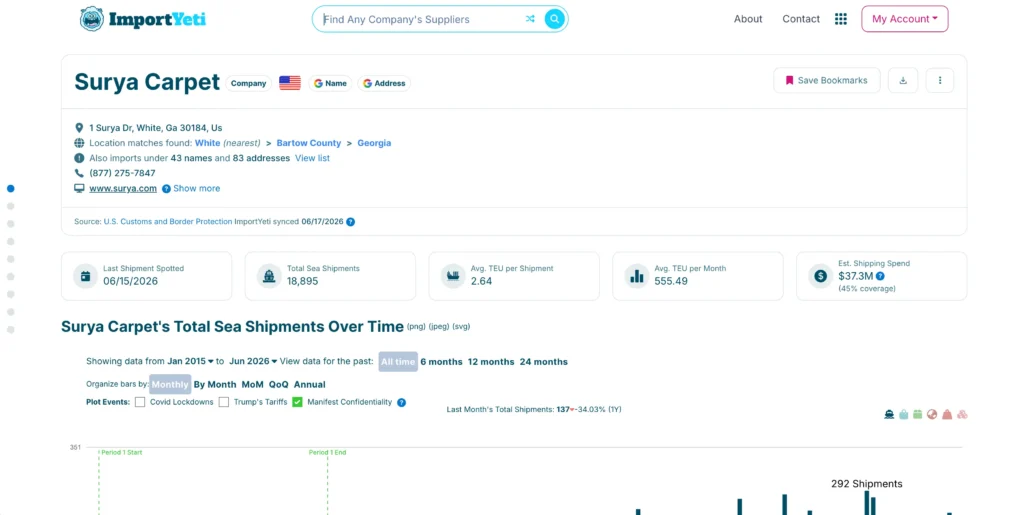Open the My Account dropdown

[x=904, y=19]
